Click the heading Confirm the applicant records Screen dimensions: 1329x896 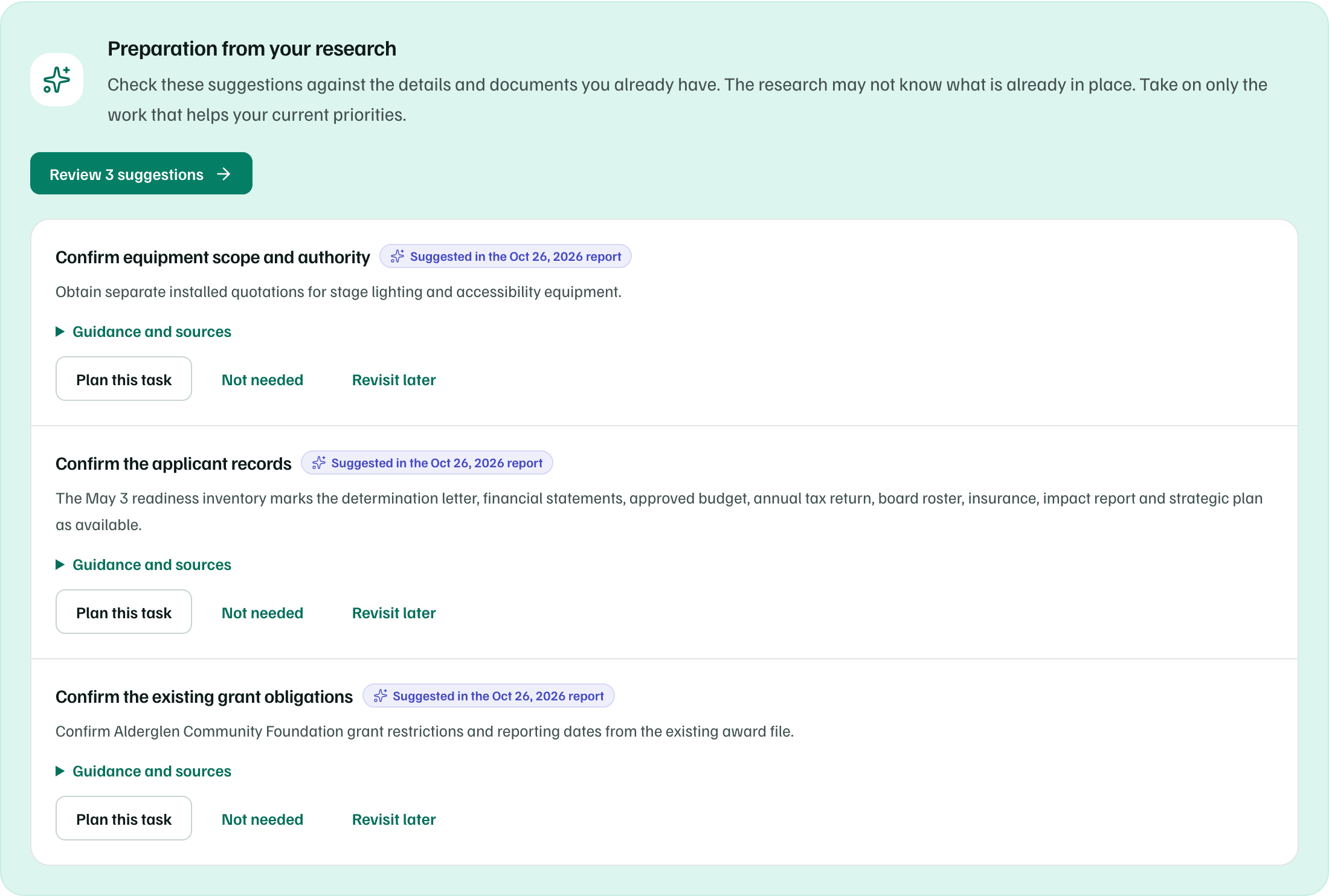173,464
